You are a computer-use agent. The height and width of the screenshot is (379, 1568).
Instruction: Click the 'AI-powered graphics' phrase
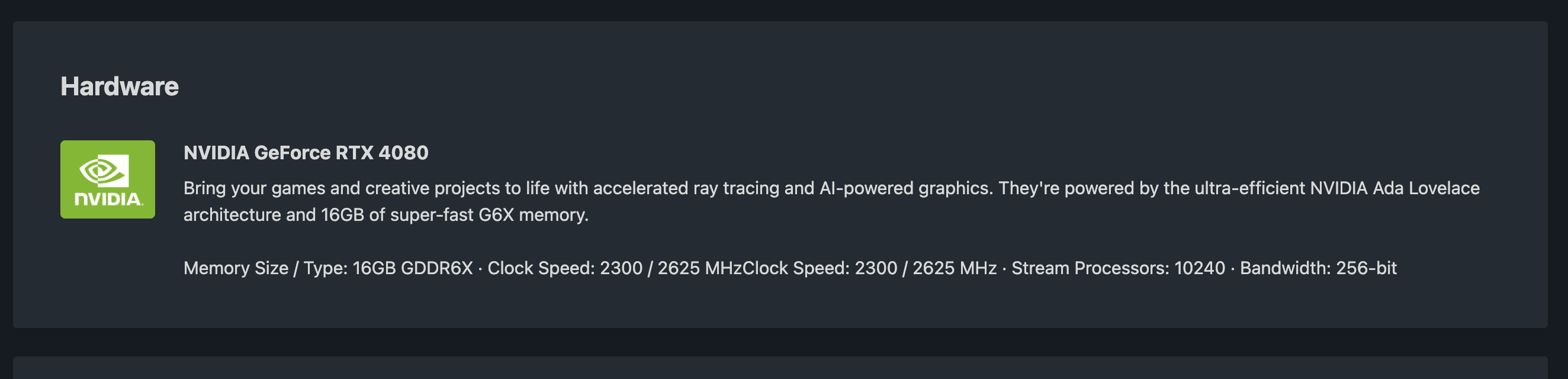point(906,188)
